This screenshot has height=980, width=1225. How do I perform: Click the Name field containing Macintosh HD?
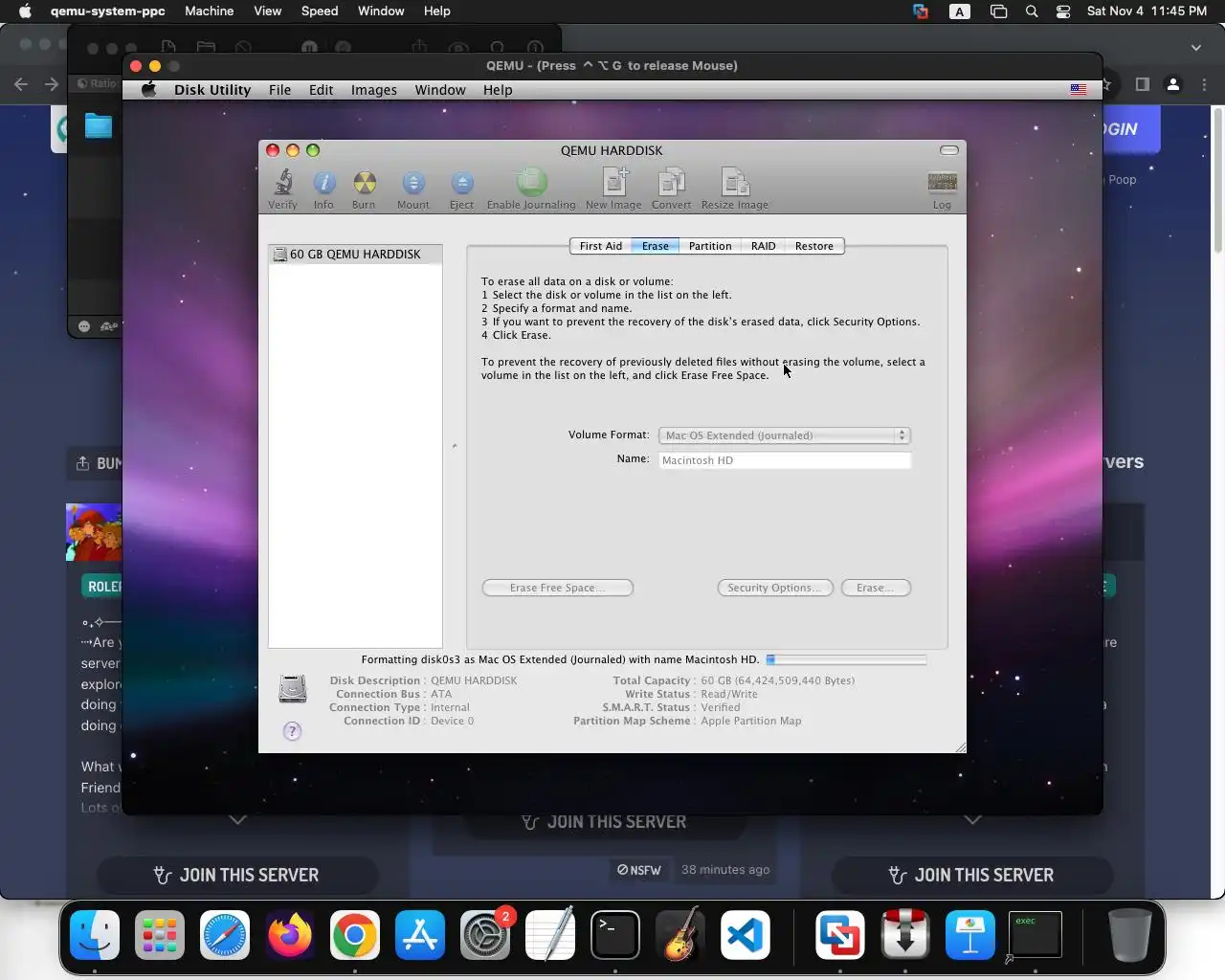[x=785, y=460]
